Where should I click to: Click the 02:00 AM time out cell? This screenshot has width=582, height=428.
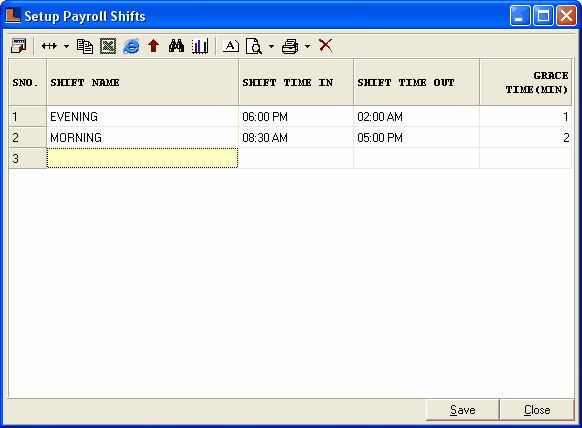click(416, 117)
